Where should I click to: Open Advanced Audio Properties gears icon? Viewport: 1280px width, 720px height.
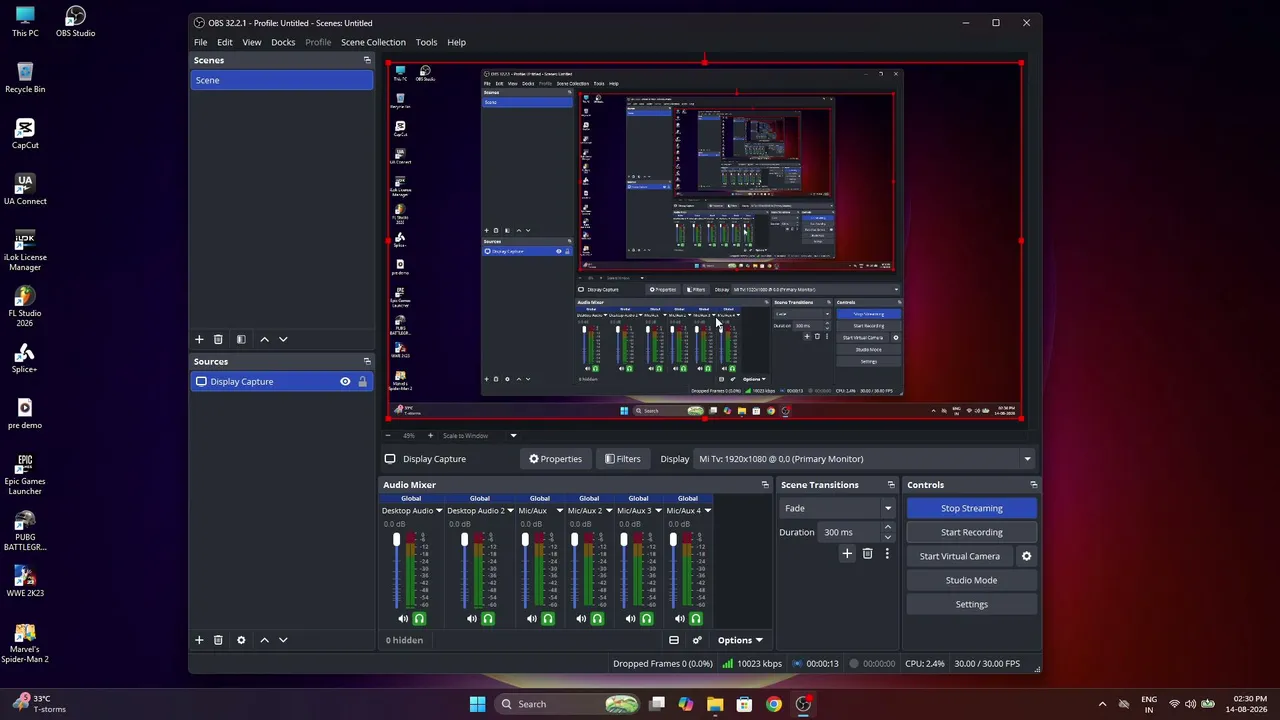coord(697,640)
